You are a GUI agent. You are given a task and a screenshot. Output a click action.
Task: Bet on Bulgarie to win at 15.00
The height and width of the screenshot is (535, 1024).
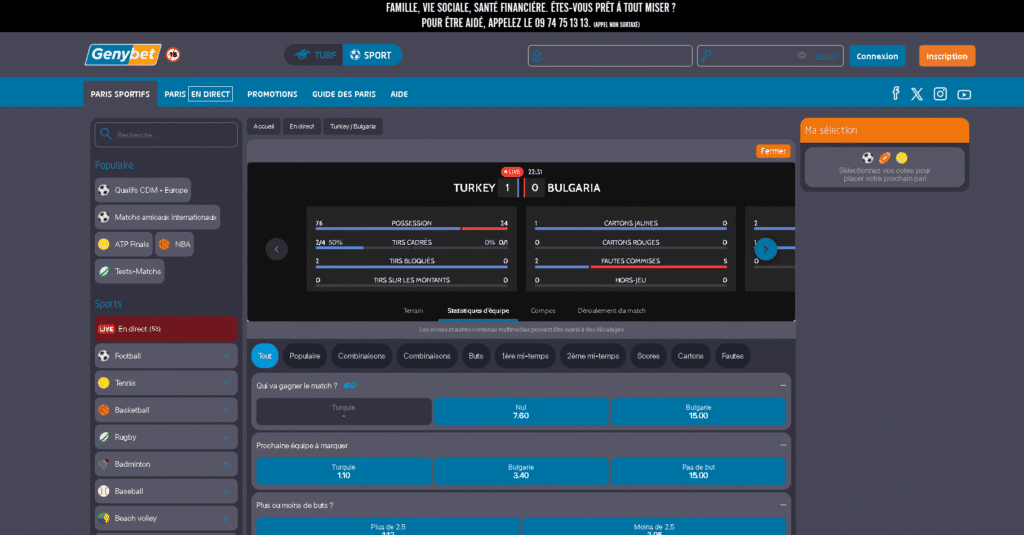coord(698,412)
